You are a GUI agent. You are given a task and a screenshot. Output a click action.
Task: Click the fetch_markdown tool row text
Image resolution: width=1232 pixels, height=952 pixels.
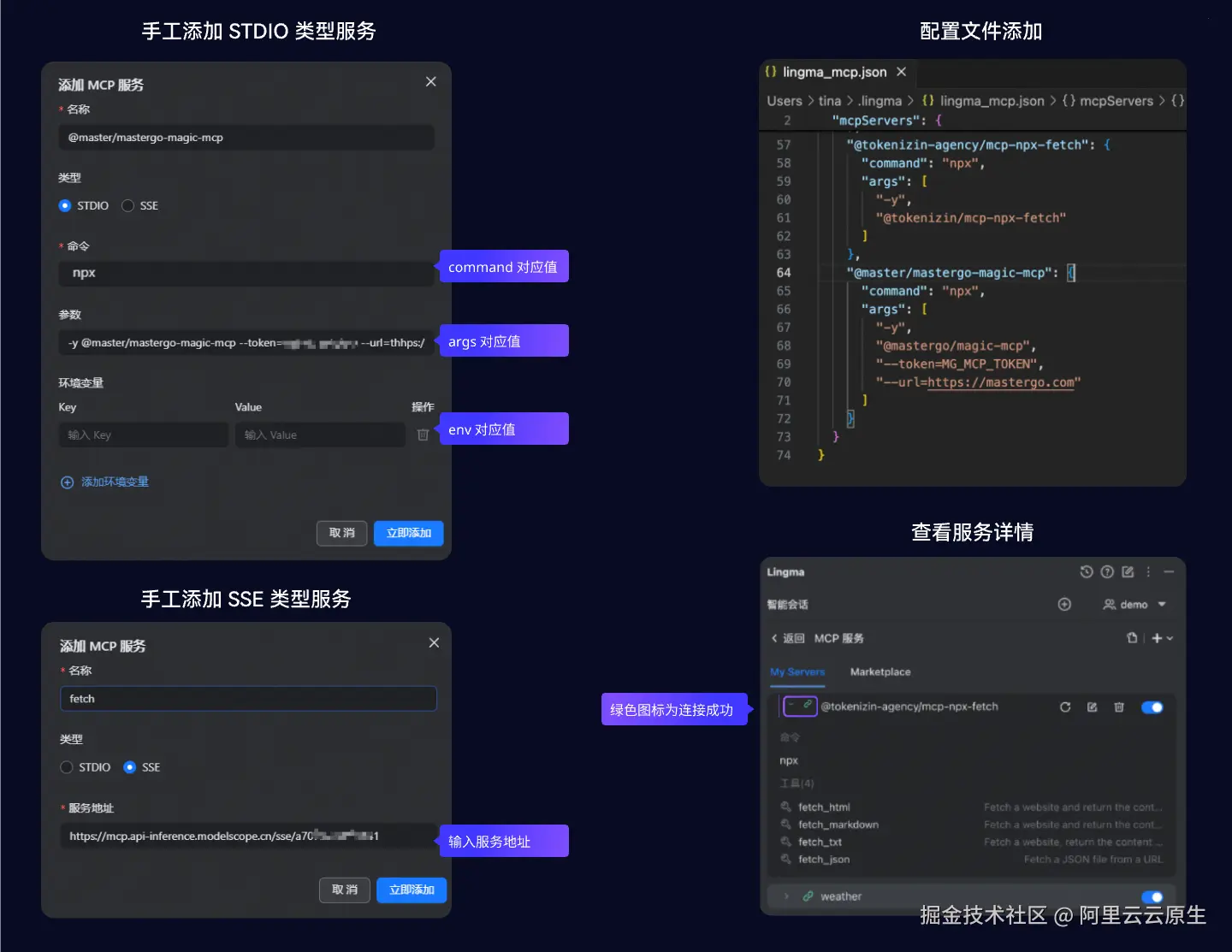coord(838,825)
